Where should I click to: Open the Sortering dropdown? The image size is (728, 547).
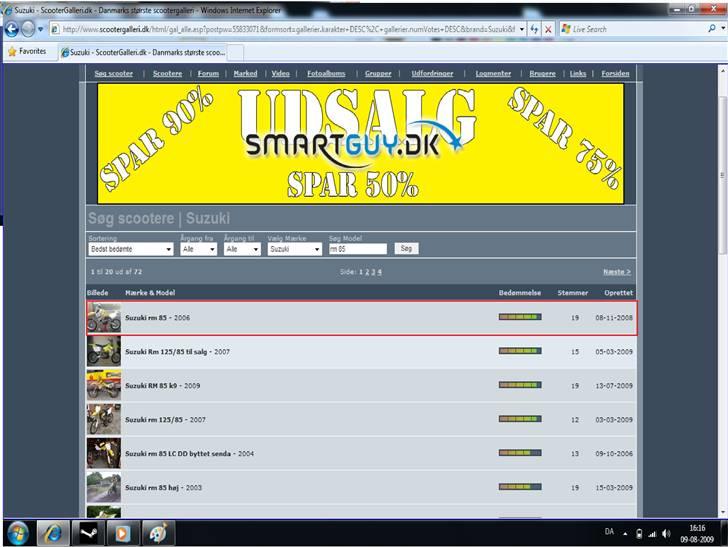click(x=131, y=249)
